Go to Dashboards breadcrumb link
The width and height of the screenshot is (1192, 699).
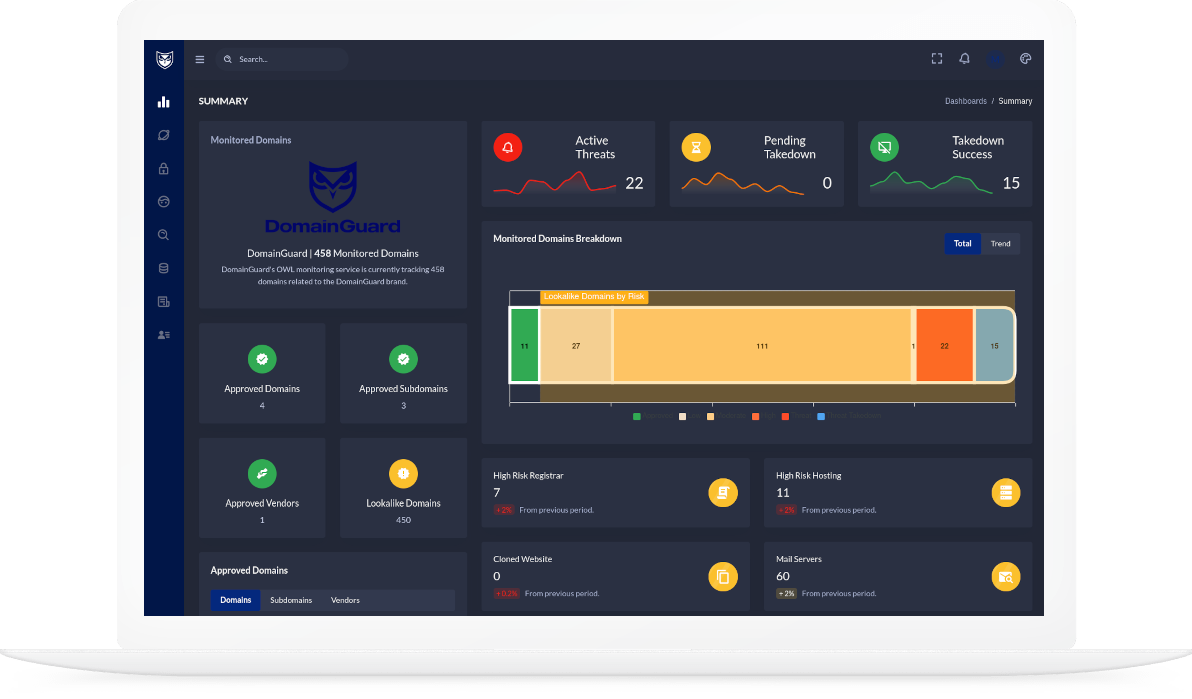click(x=965, y=101)
